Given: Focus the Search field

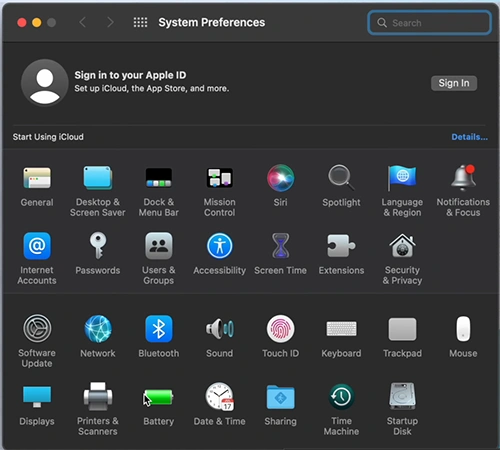Looking at the screenshot, I should point(429,23).
